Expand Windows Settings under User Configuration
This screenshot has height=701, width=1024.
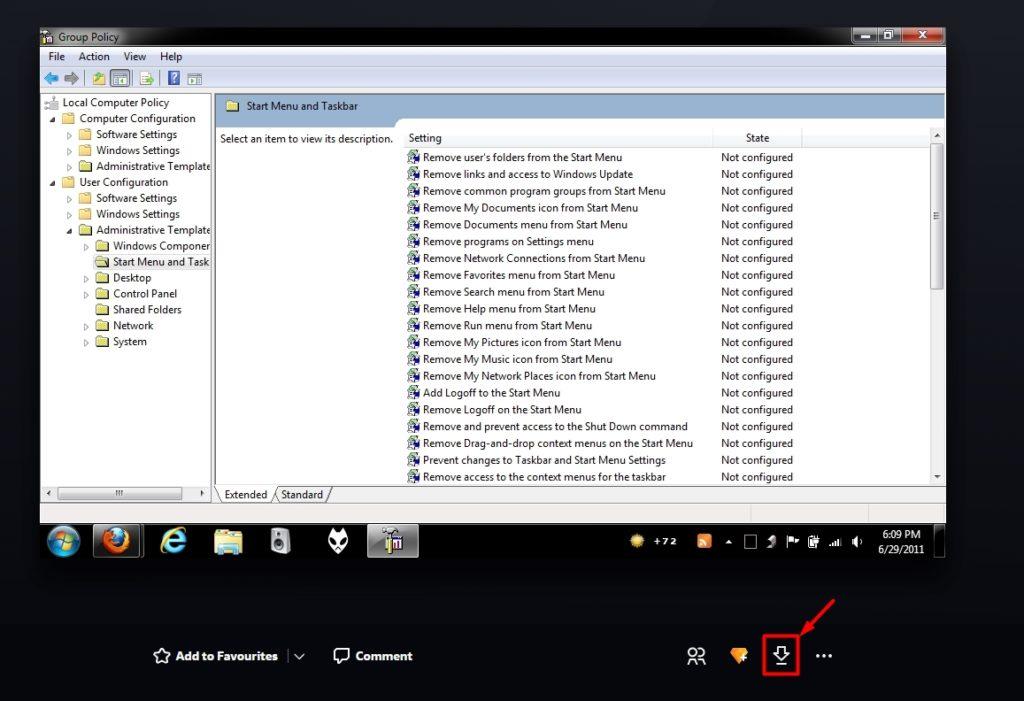69,215
